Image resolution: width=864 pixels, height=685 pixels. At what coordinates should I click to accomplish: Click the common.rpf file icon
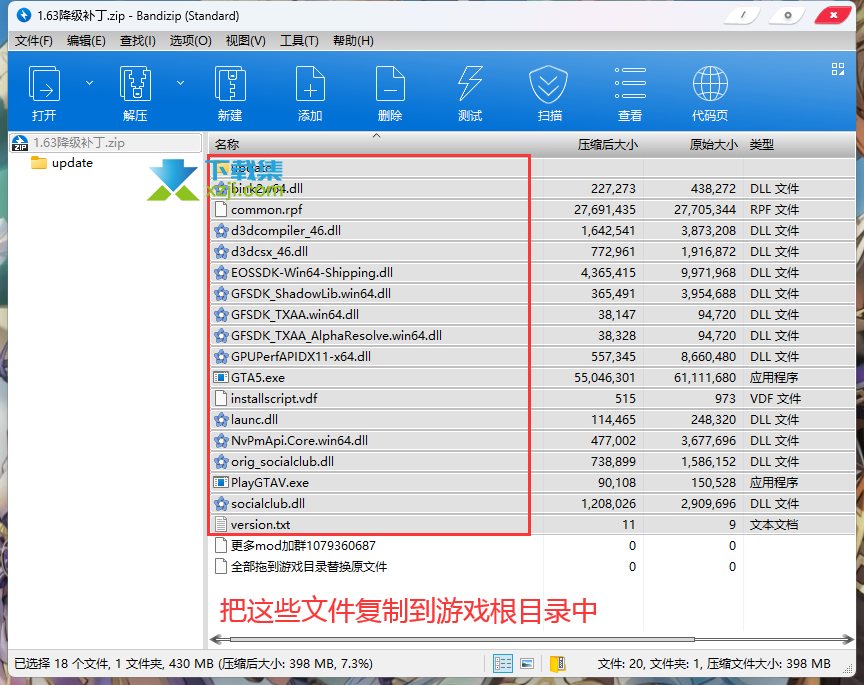click(221, 209)
